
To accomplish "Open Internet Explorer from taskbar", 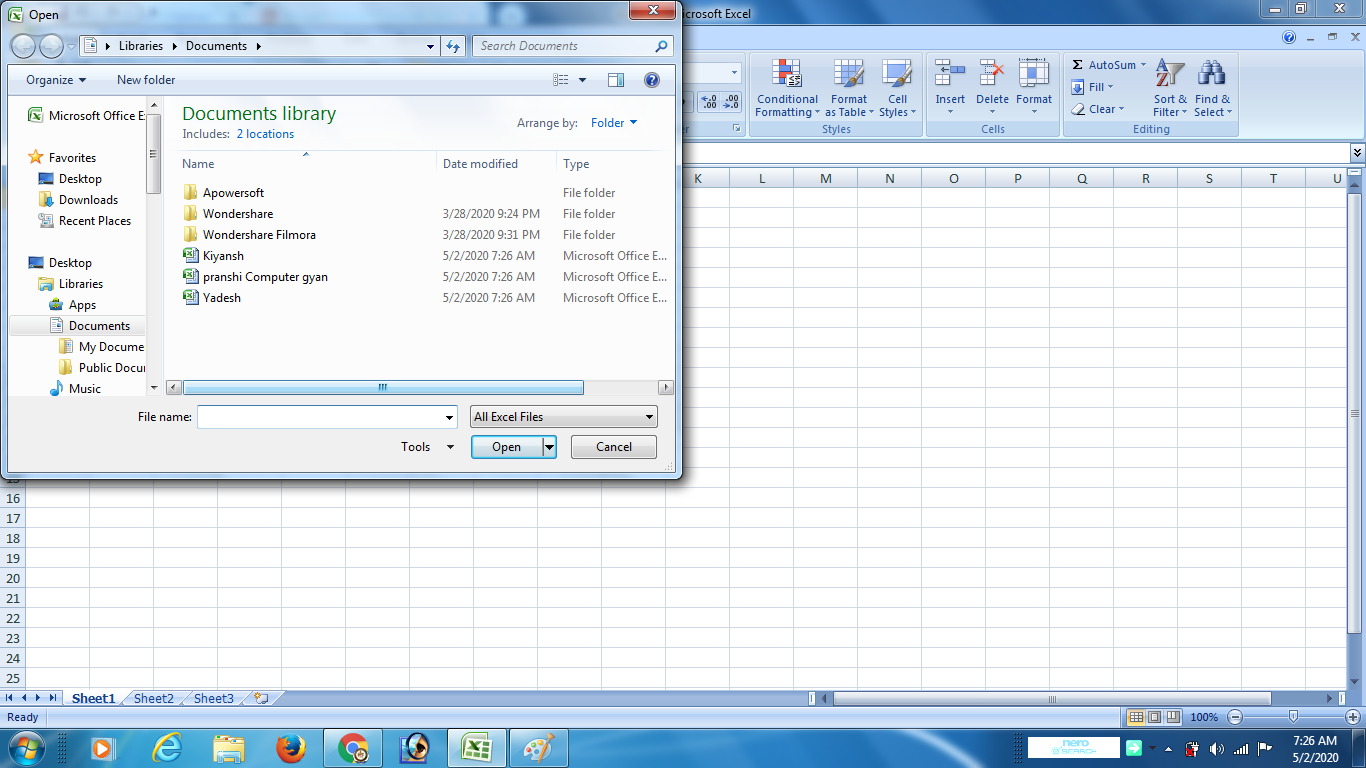I will [167, 748].
